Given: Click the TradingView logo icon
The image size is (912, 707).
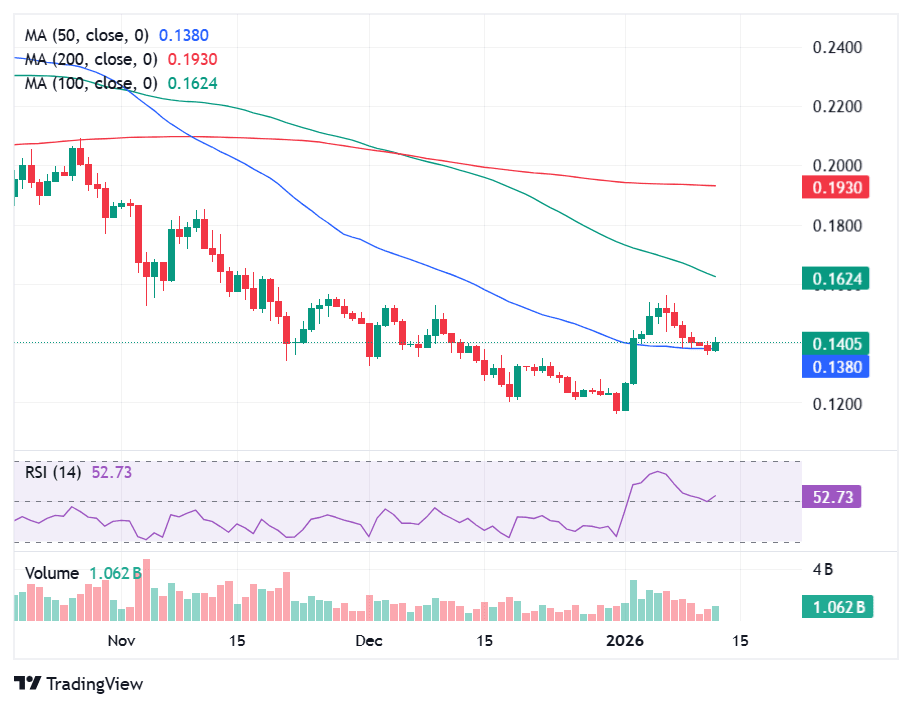Looking at the screenshot, I should (28, 684).
